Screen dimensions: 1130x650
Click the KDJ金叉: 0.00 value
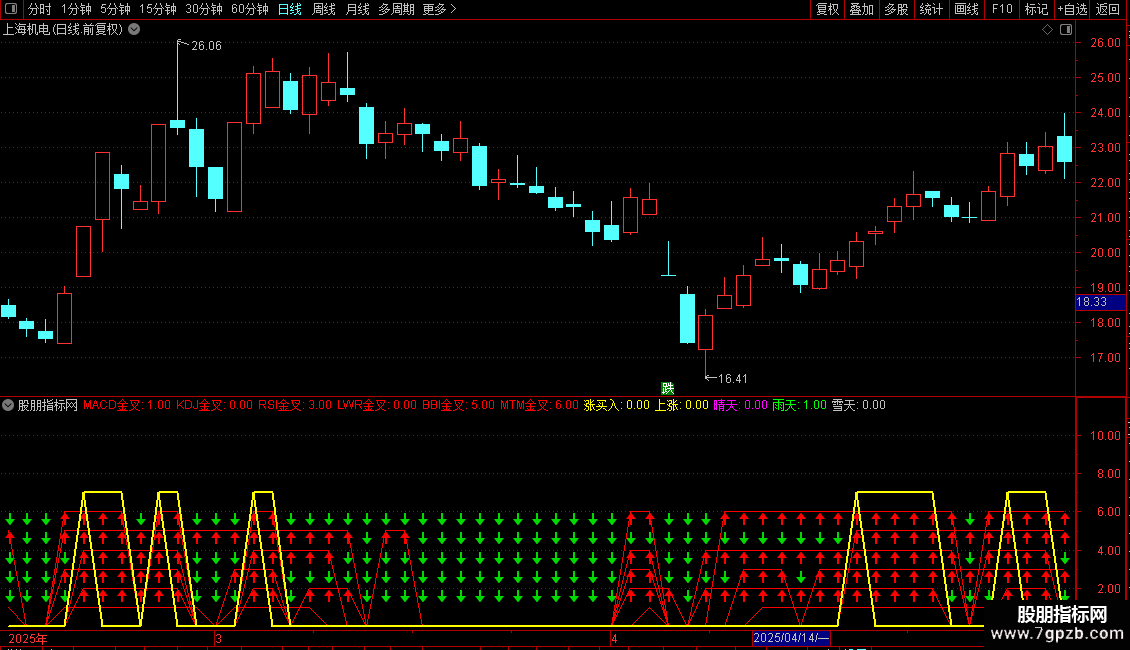click(x=215, y=405)
